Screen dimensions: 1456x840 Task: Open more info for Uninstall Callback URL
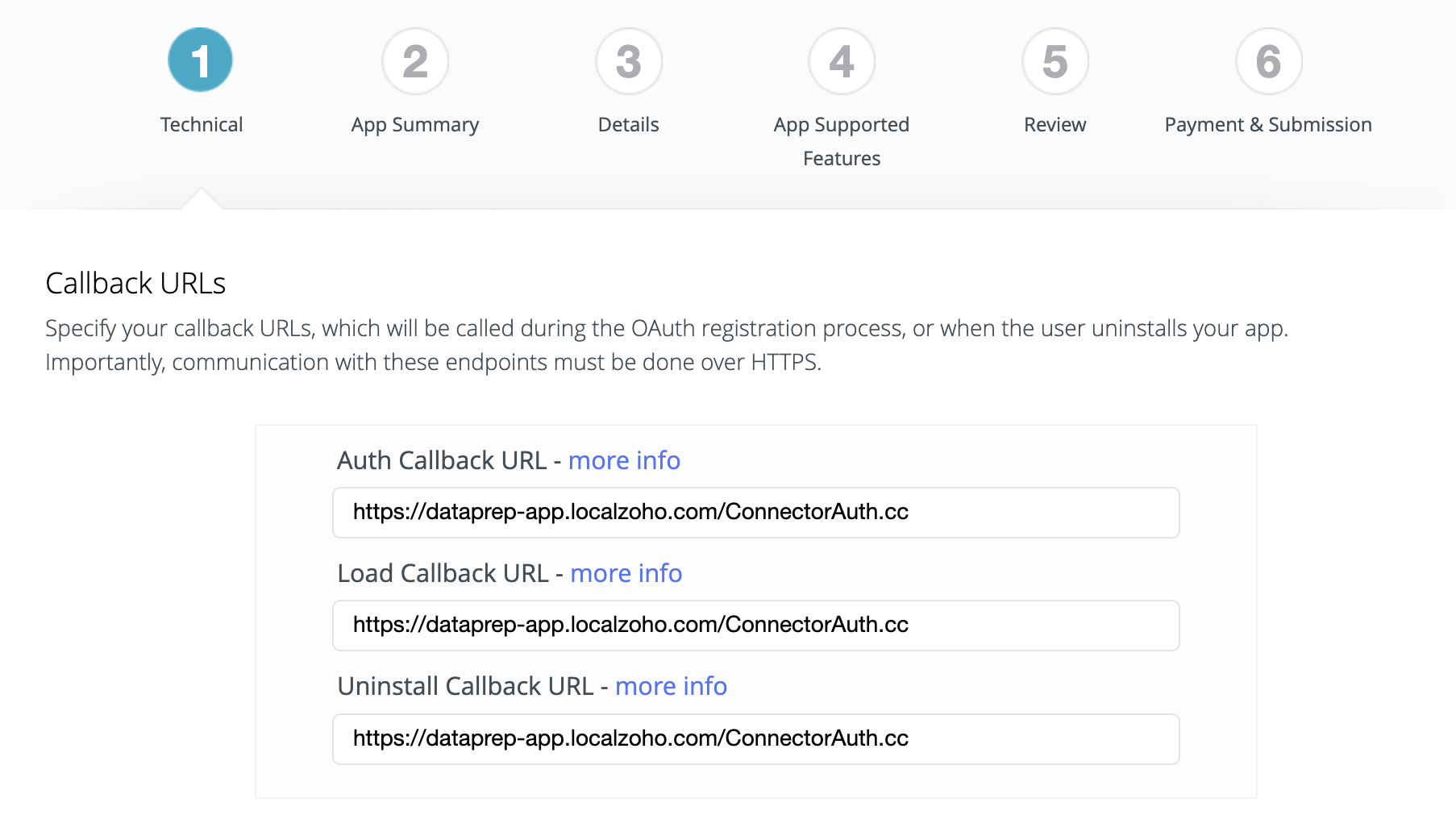tap(671, 686)
